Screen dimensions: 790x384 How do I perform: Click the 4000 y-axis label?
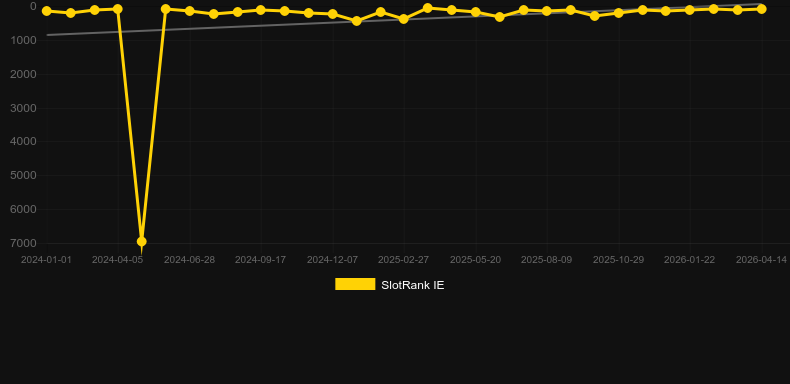(23, 141)
